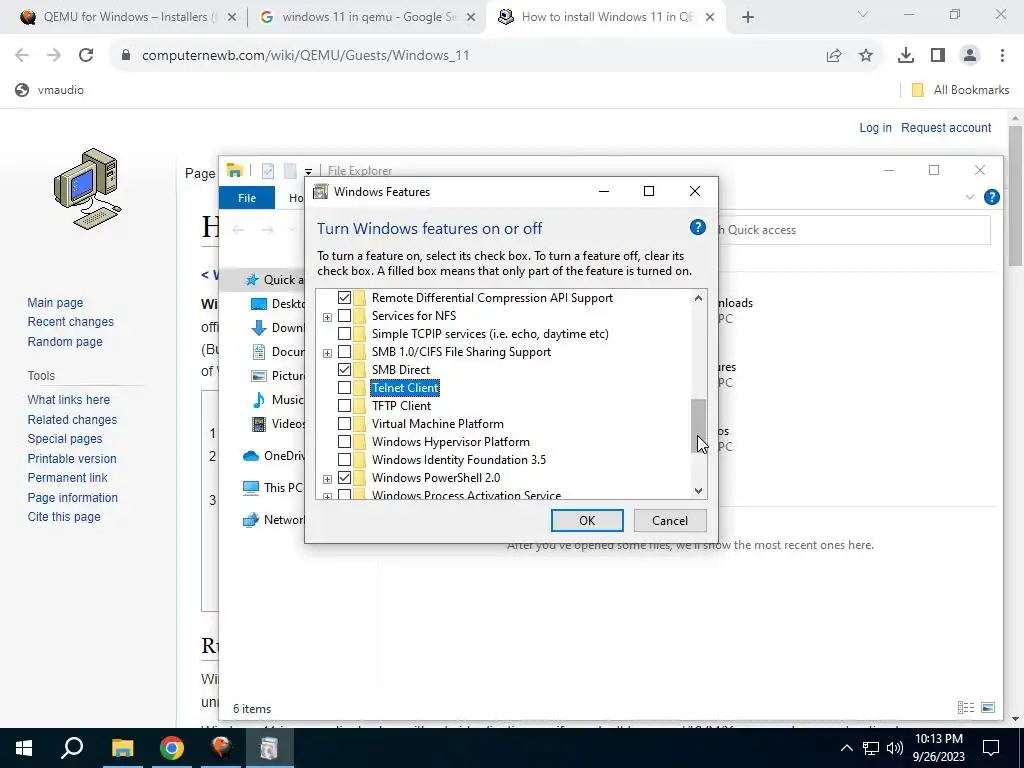Show hidden system tray icons

coord(846,748)
